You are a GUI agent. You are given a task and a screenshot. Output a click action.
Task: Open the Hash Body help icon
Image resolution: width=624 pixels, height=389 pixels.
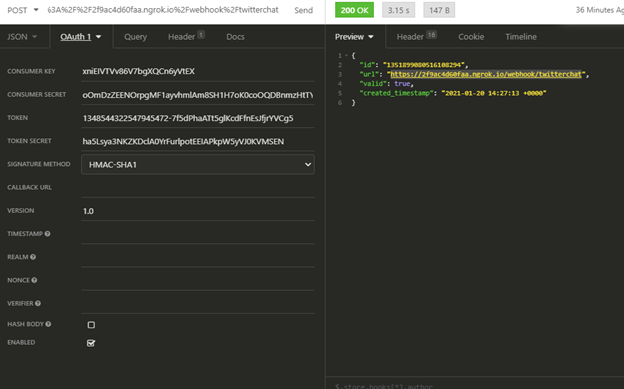coord(48,324)
